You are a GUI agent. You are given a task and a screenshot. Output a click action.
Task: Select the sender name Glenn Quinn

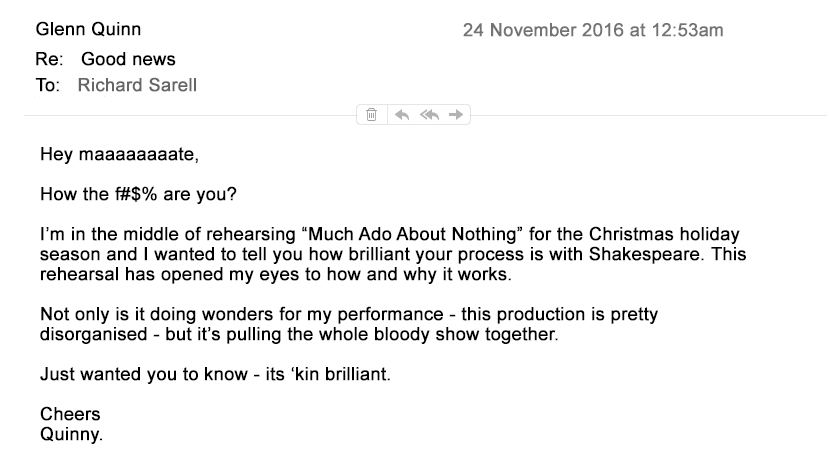[x=88, y=29]
